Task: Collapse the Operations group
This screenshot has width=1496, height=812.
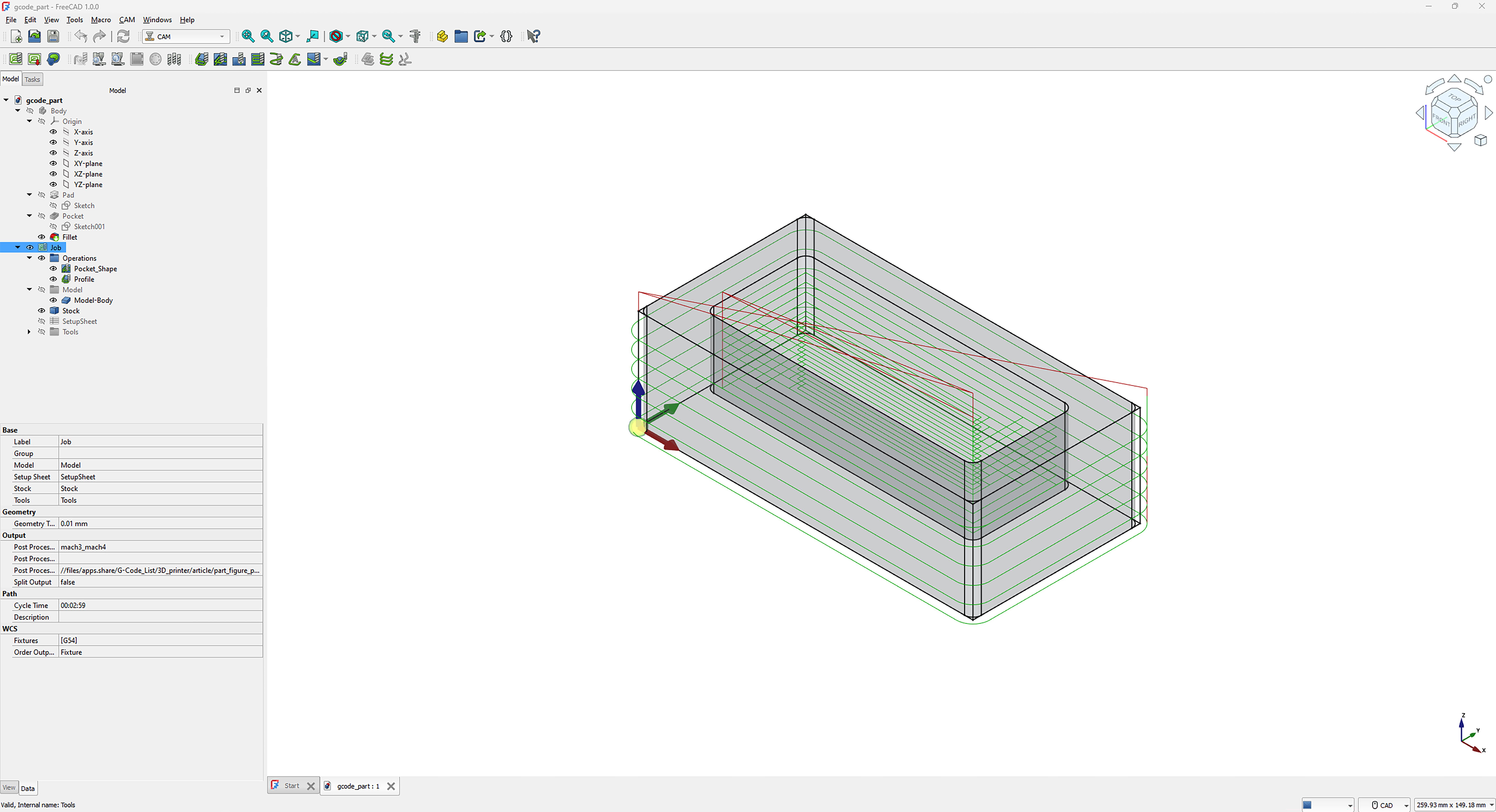Action: [29, 258]
